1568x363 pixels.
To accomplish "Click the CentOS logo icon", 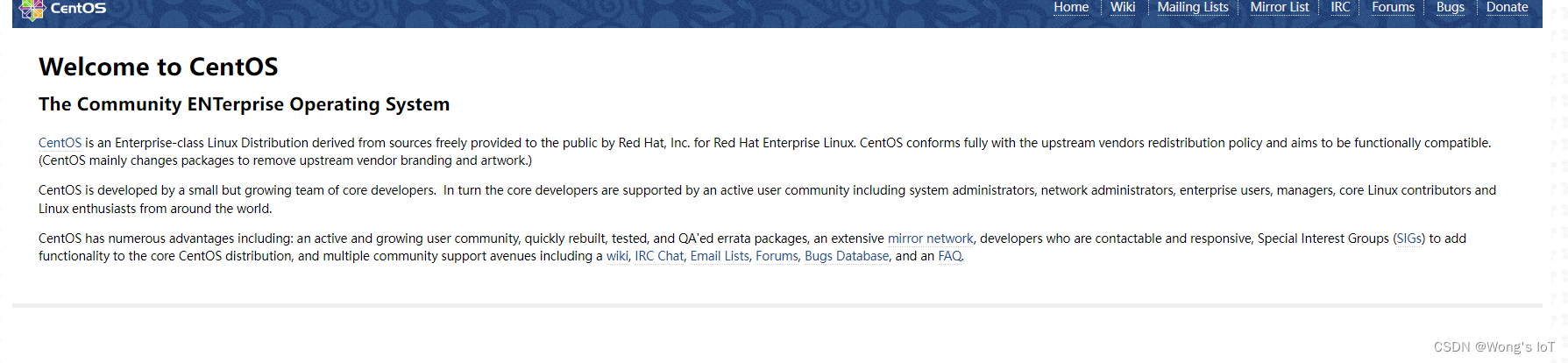I will [x=32, y=10].
